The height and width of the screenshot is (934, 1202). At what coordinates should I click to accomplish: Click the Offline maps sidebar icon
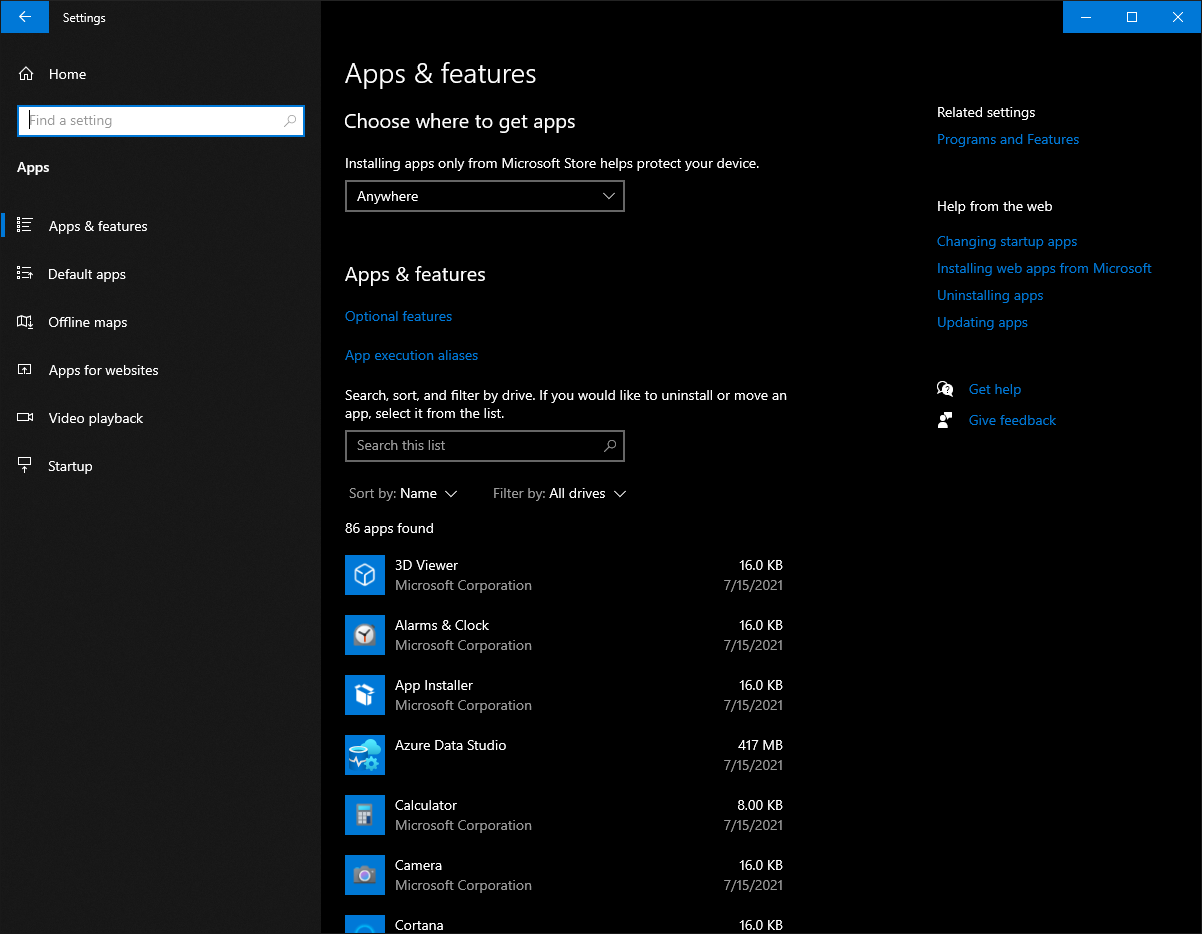(26, 322)
